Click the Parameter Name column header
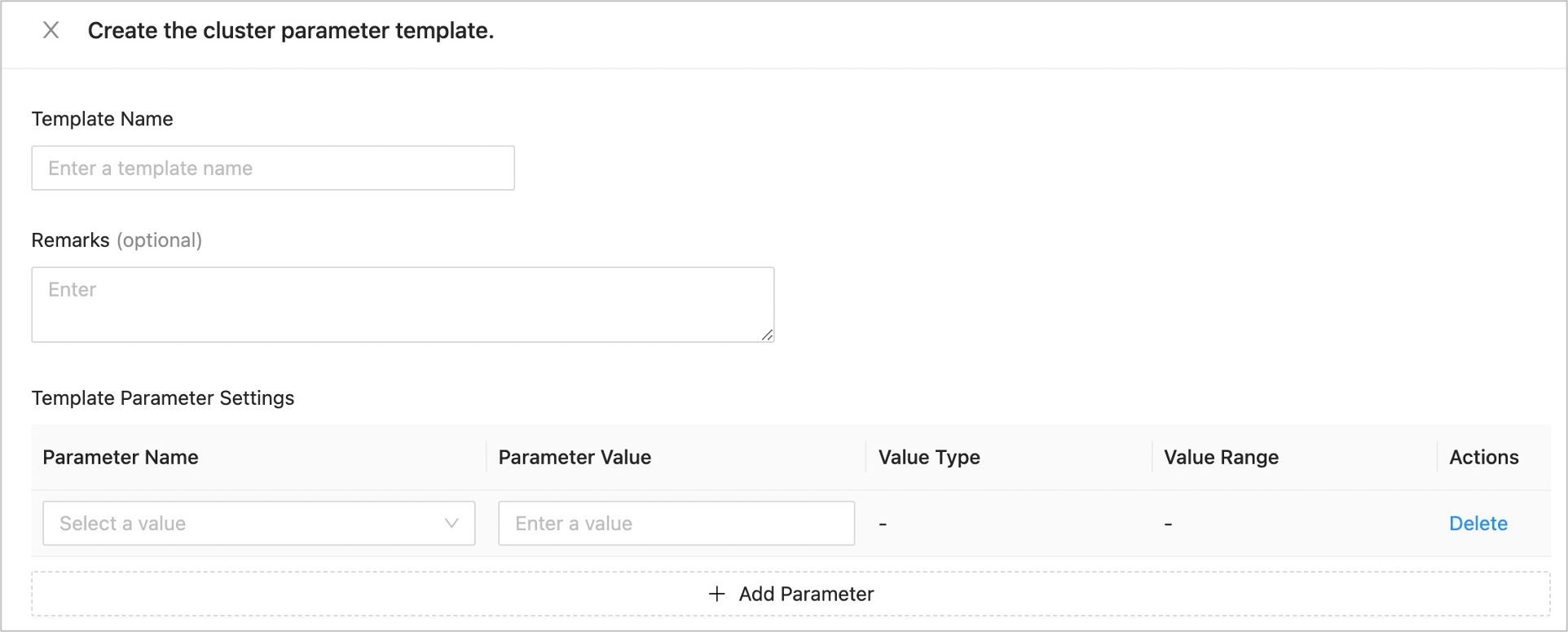 [121, 458]
